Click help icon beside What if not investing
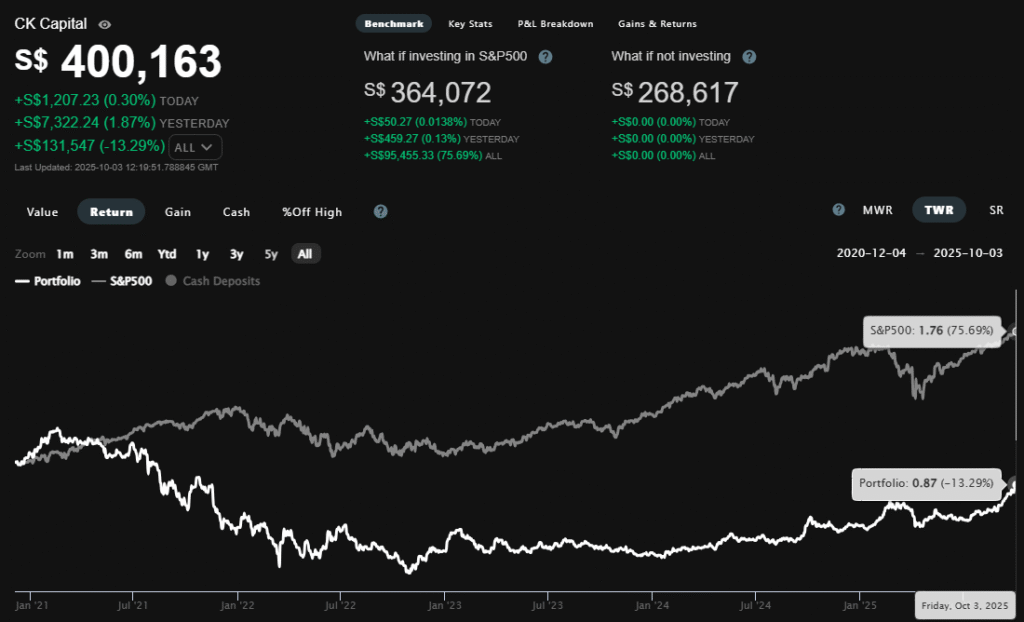 point(749,57)
